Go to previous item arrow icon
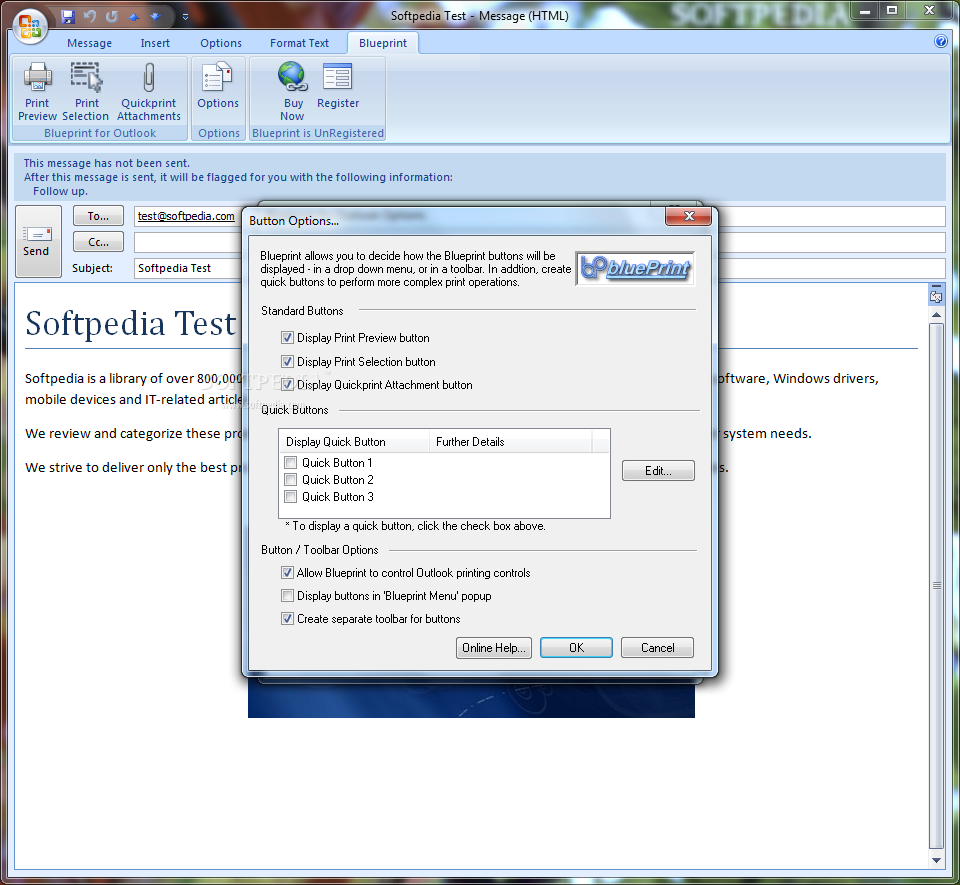Screen dimensions: 960x885 point(133,17)
